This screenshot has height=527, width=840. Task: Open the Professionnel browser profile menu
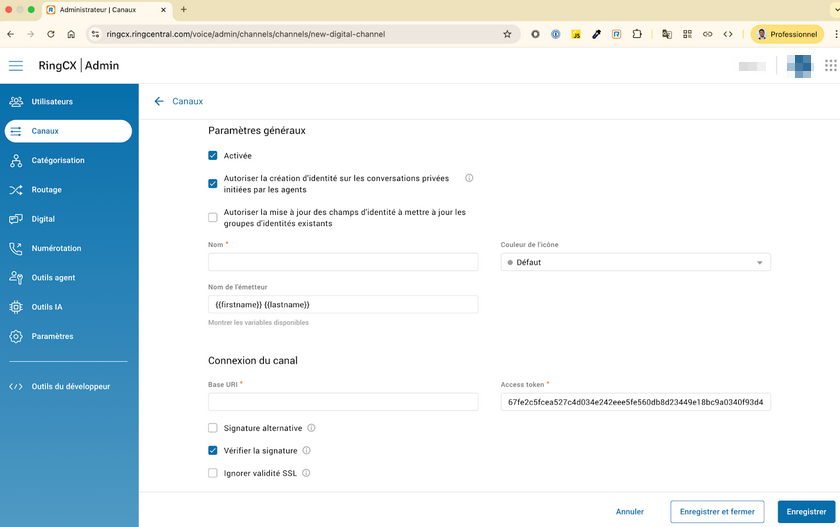(786, 34)
